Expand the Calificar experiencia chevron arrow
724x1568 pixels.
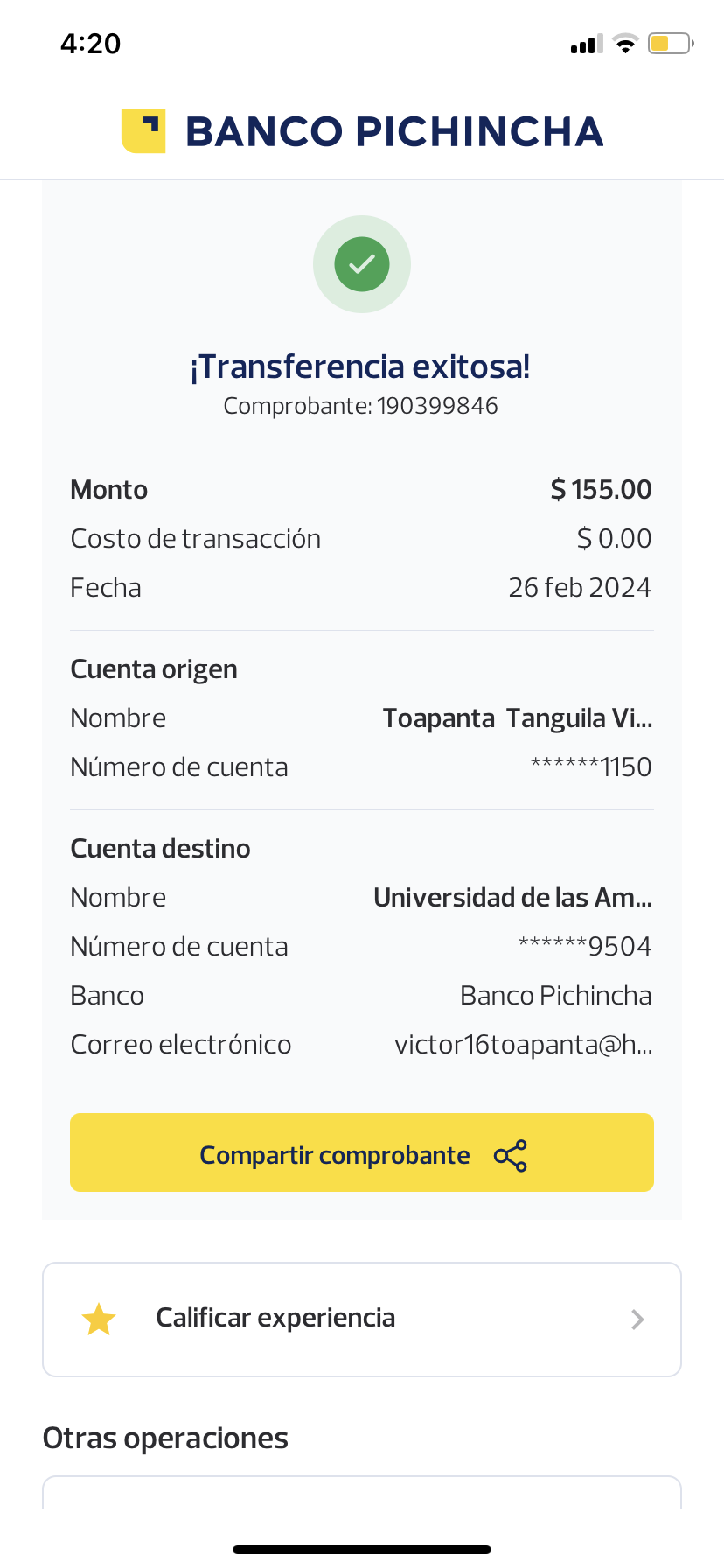[637, 1319]
